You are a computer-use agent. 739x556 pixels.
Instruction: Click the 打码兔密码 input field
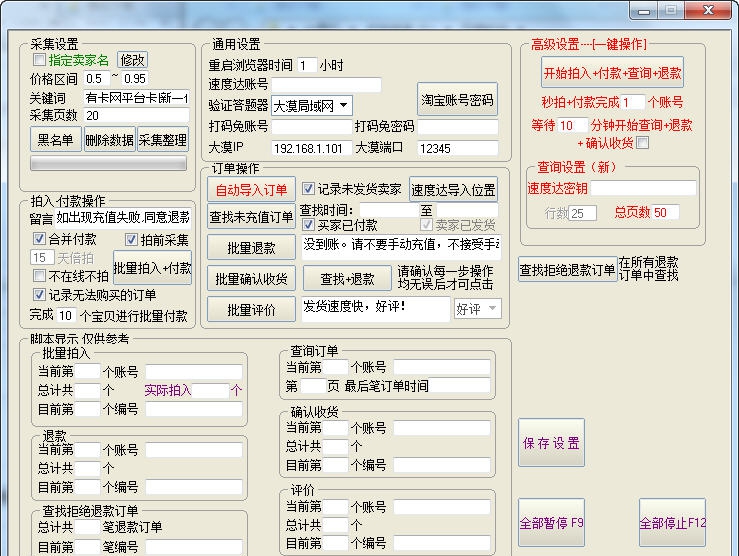(458, 127)
